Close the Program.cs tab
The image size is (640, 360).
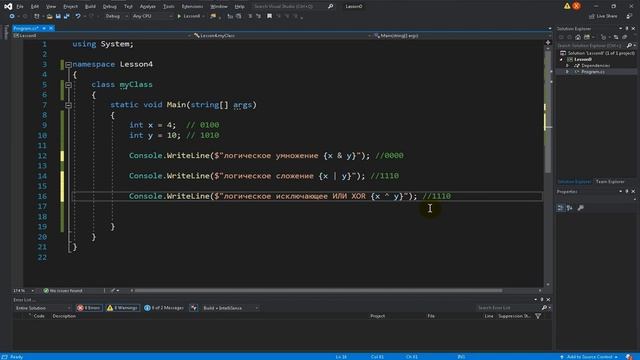[x=51, y=28]
